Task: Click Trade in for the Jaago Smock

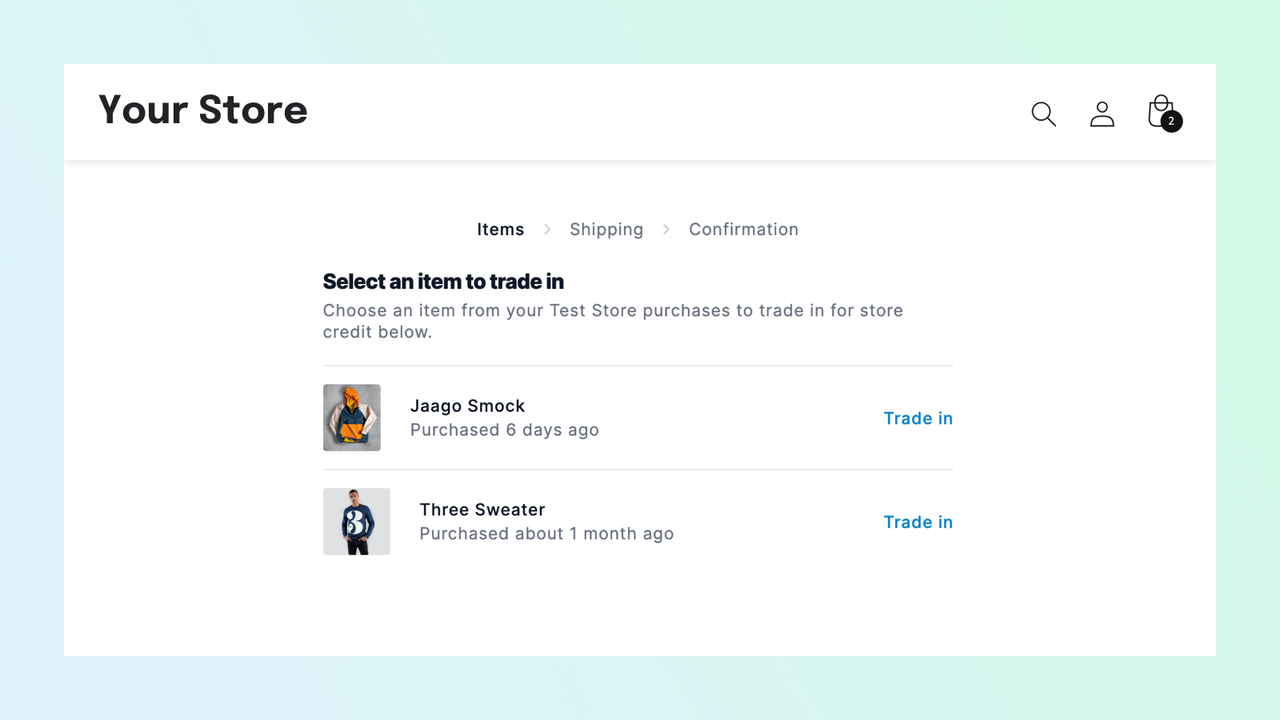Action: coord(918,418)
